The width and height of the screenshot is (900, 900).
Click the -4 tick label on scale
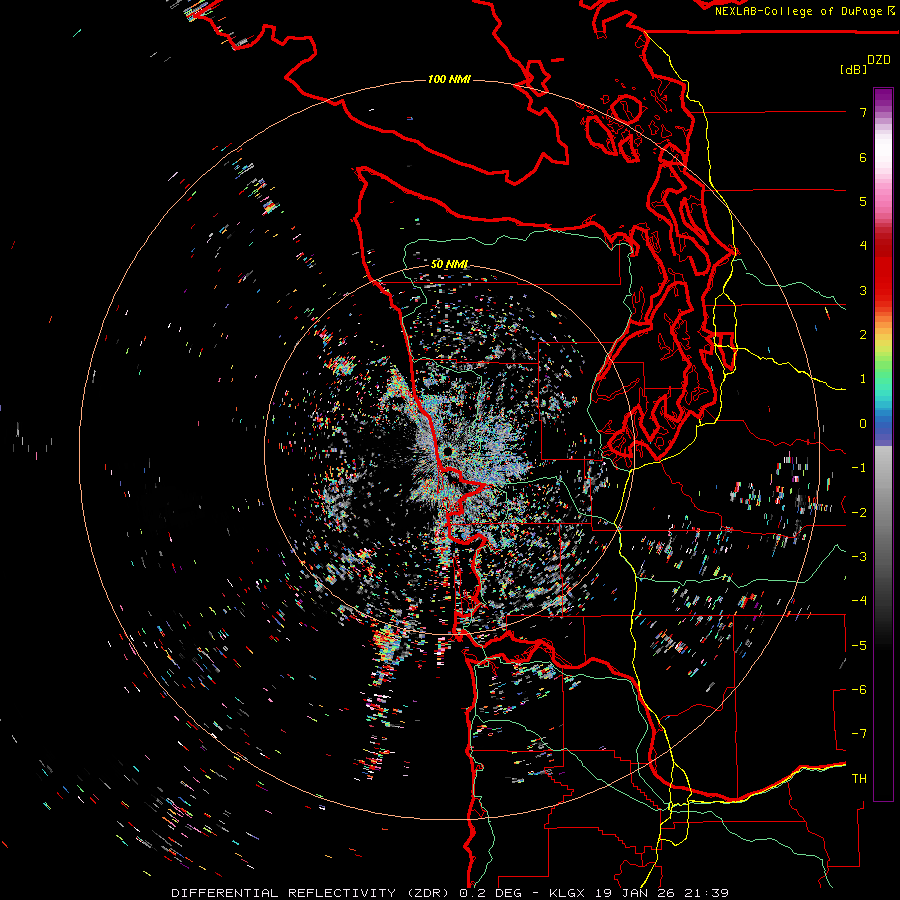859,601
